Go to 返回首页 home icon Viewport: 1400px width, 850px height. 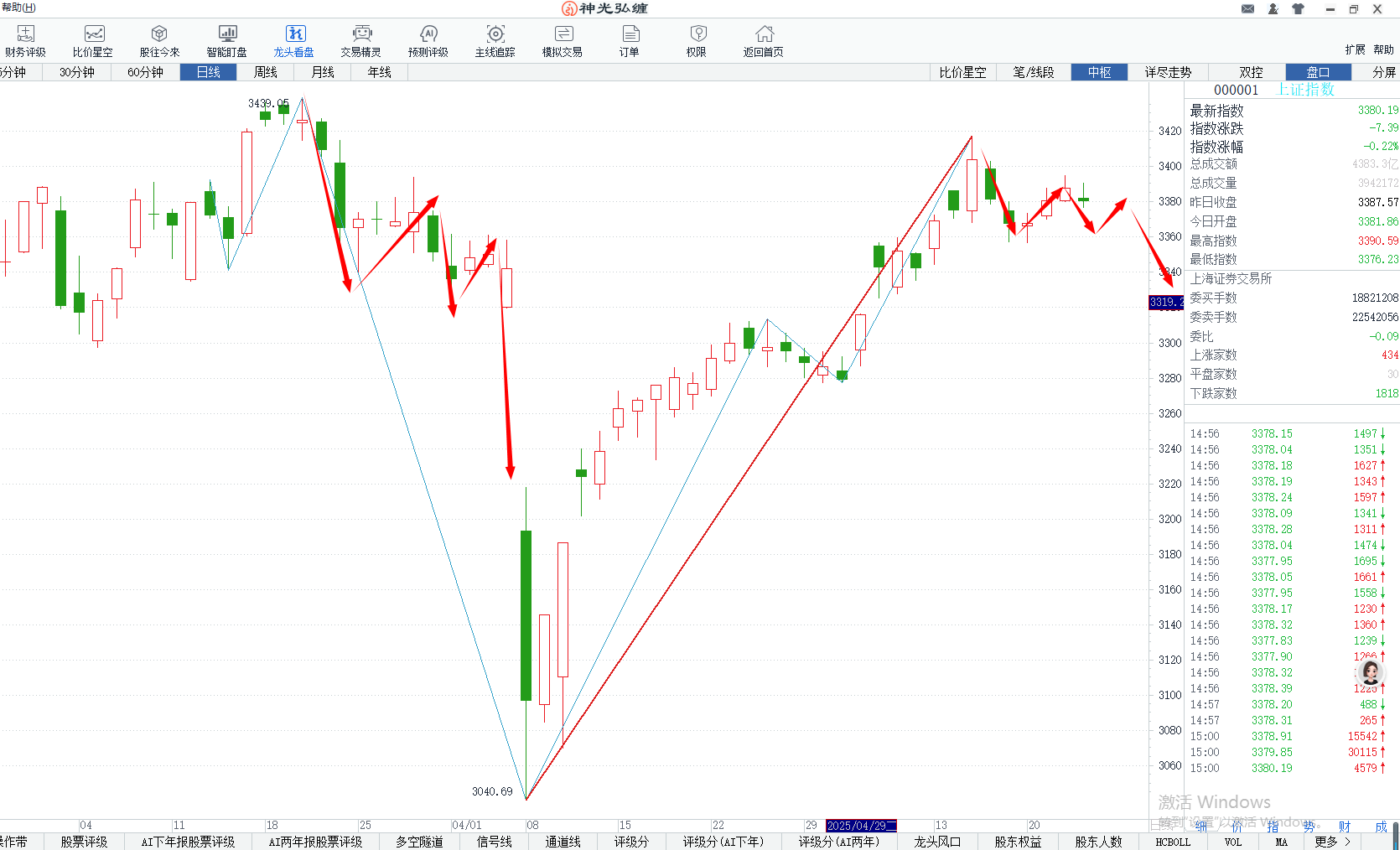pyautogui.click(x=763, y=40)
